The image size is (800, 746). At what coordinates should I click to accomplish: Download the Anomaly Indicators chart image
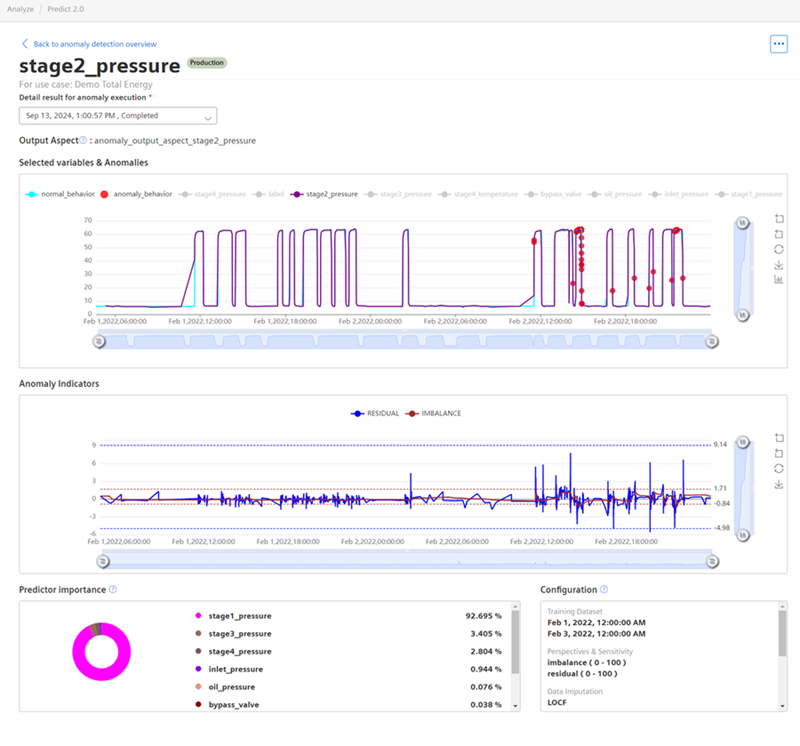(x=779, y=484)
